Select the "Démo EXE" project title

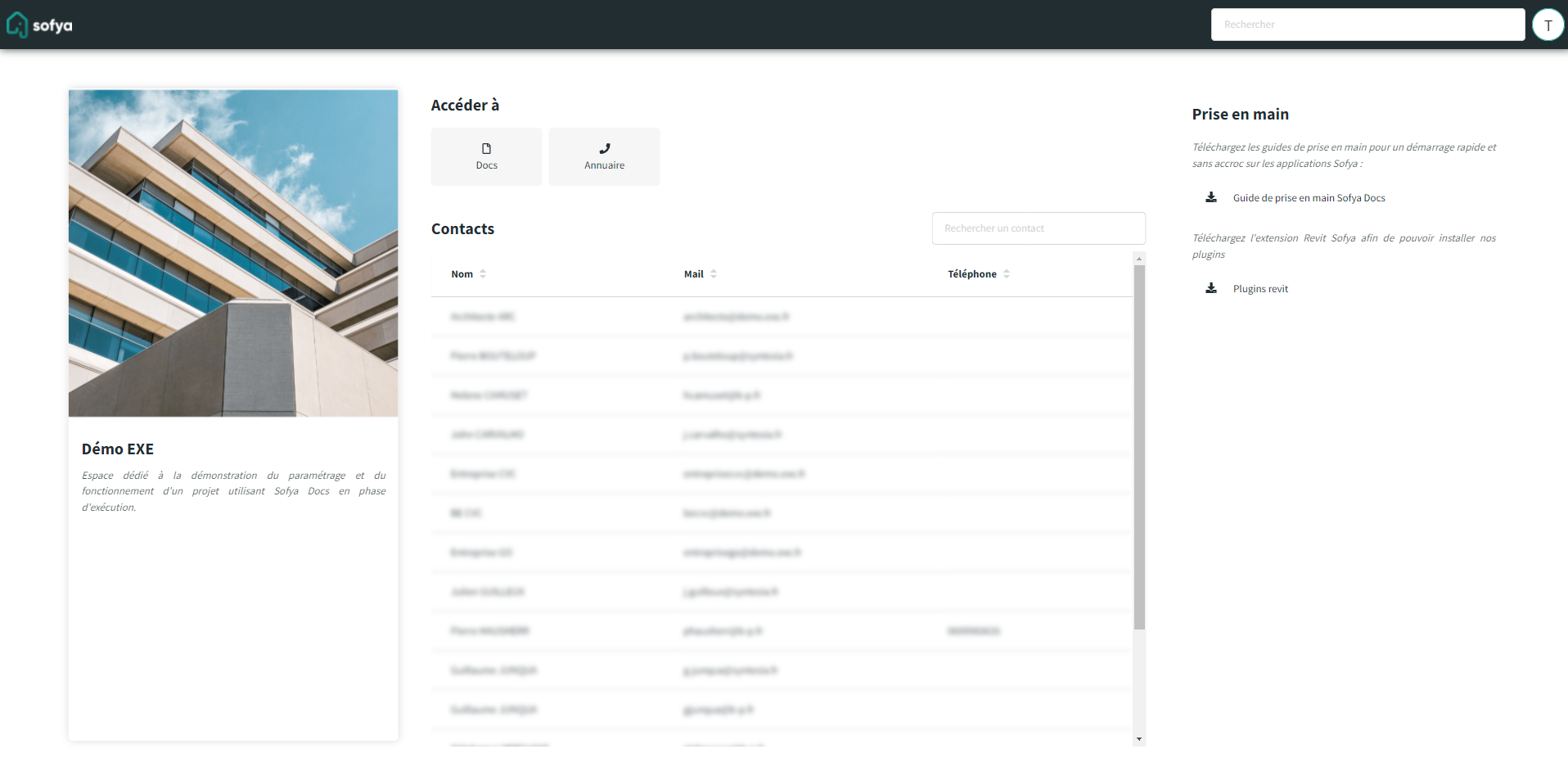(x=118, y=449)
